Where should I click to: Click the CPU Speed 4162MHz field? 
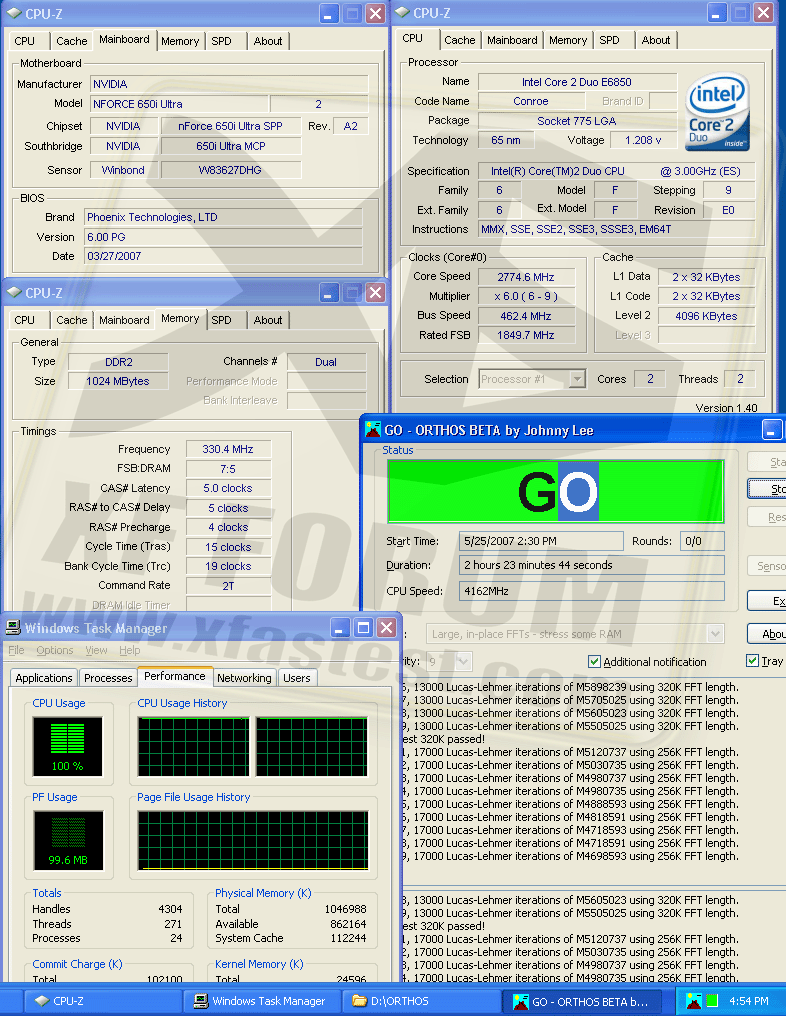coord(591,591)
